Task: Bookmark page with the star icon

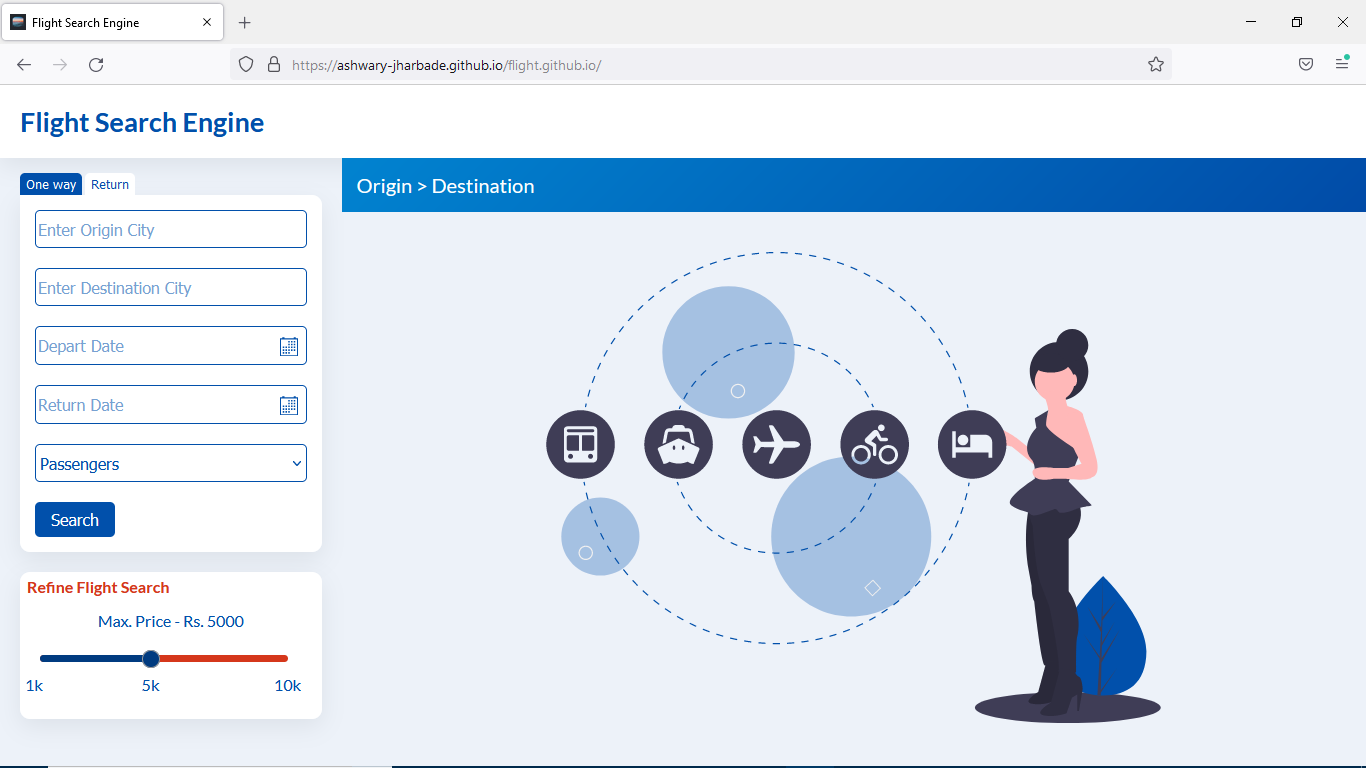Action: pyautogui.click(x=1156, y=64)
